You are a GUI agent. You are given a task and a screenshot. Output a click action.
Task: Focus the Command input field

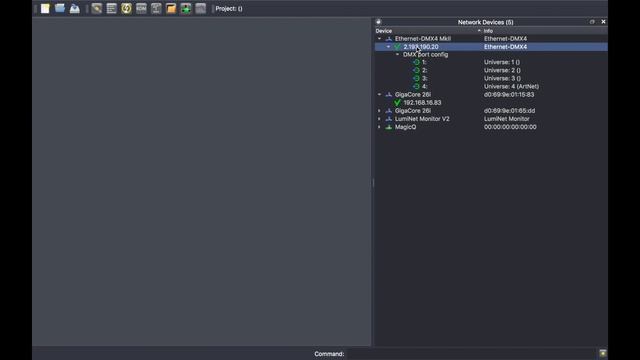click(x=471, y=353)
